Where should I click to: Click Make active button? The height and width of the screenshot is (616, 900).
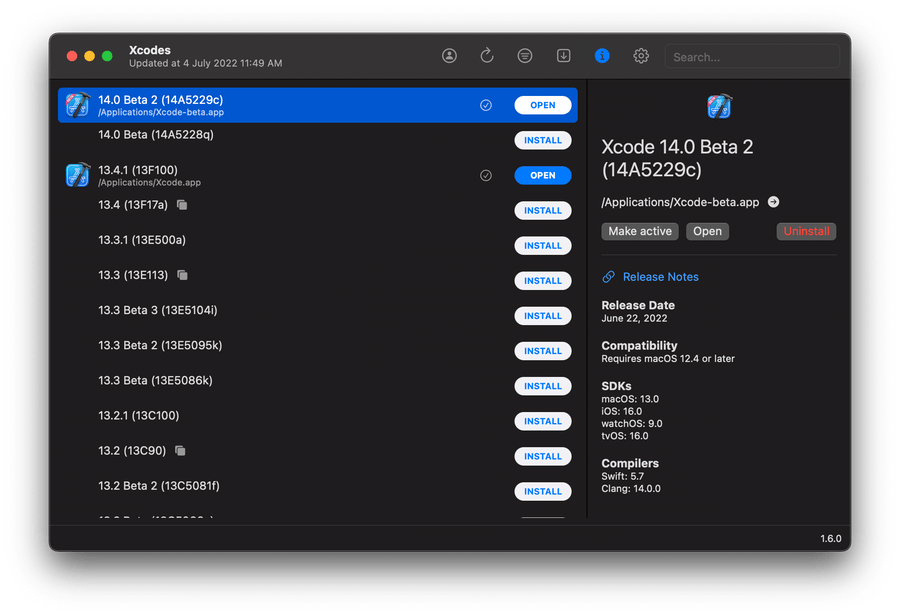[x=639, y=231]
